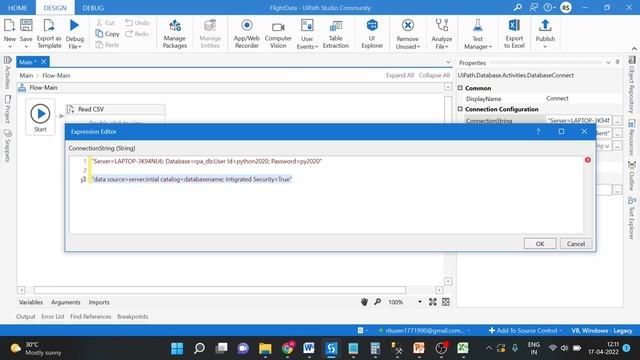Open Find References panel

(x=91, y=317)
